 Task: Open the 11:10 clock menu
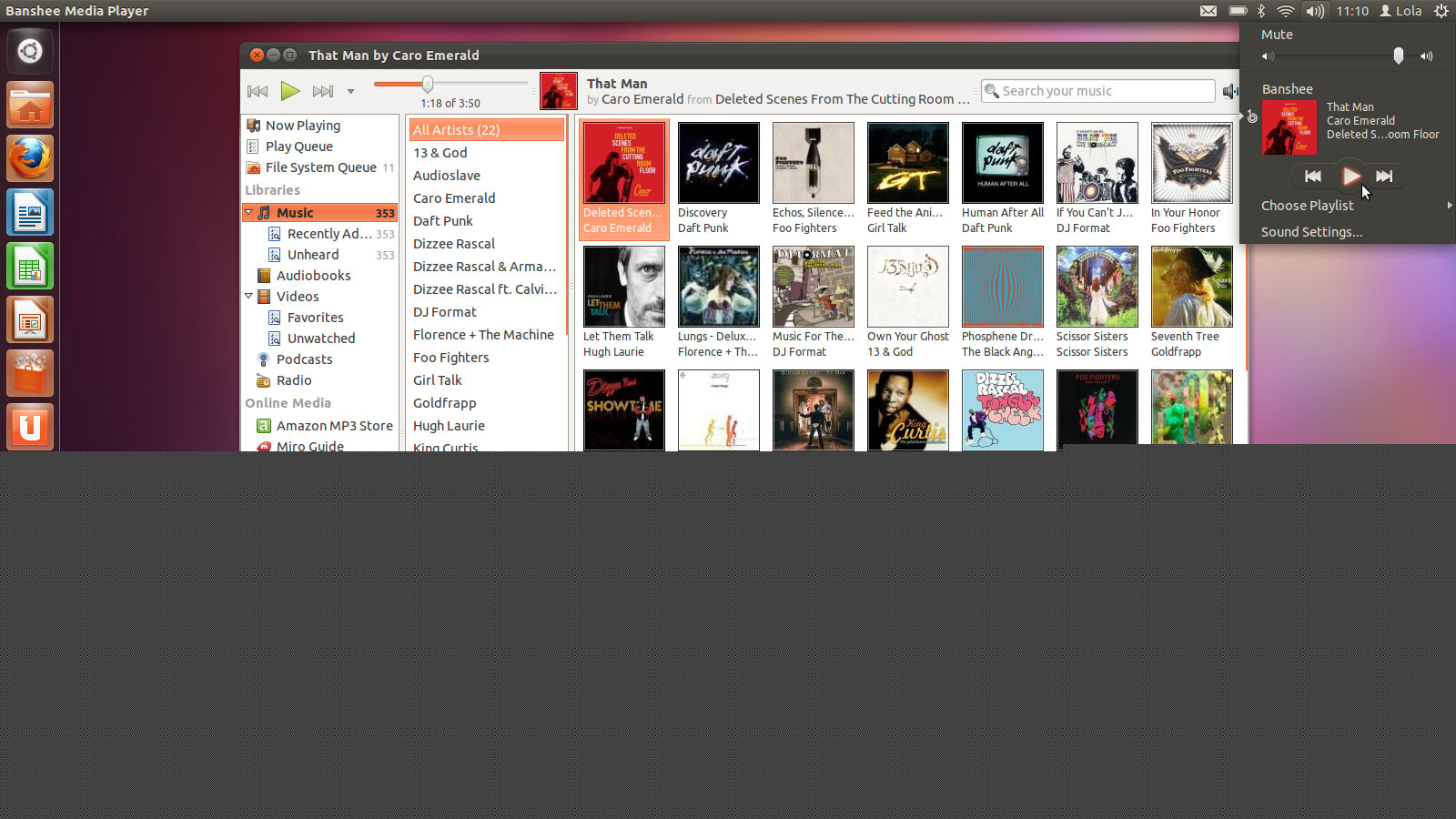(x=1352, y=11)
